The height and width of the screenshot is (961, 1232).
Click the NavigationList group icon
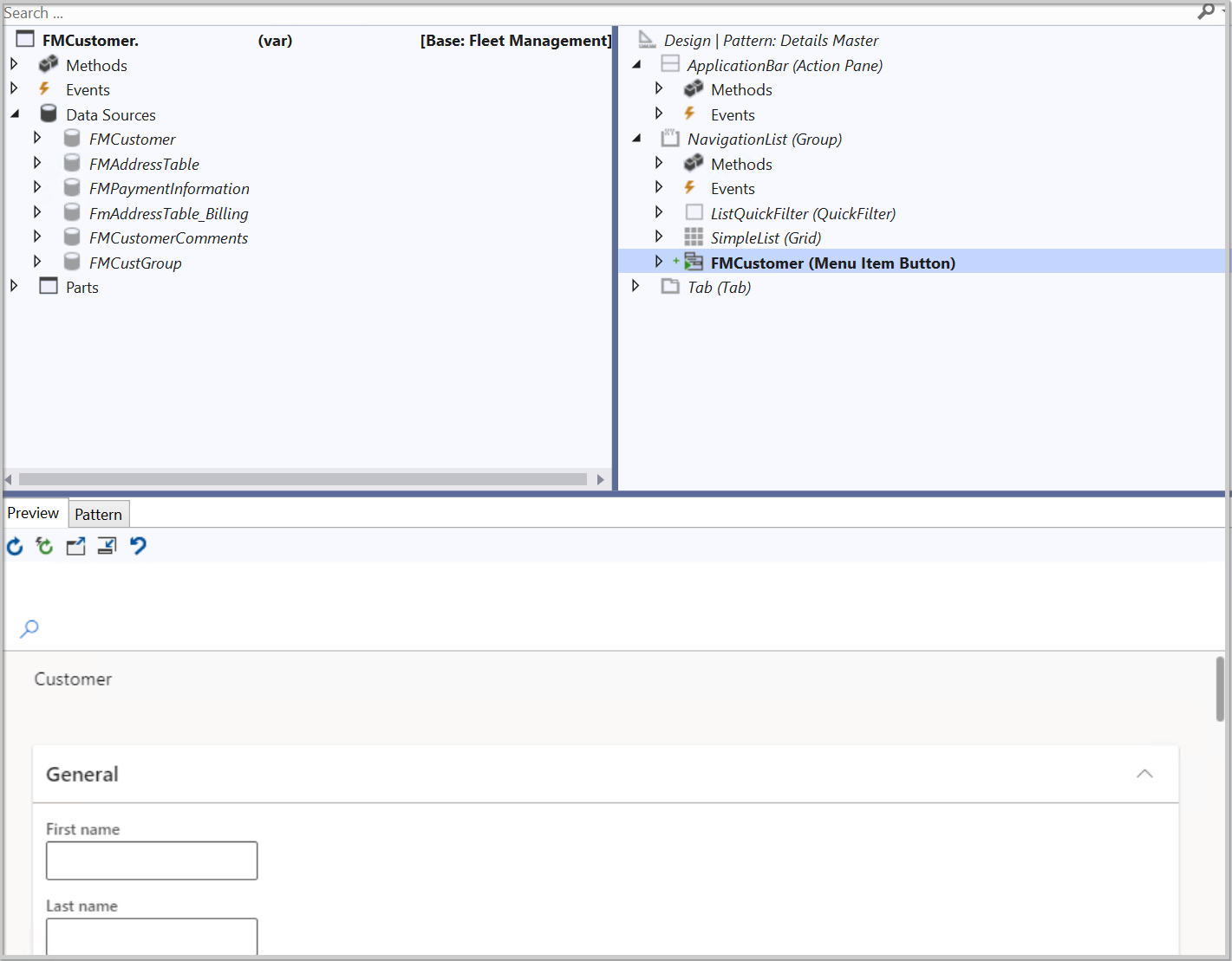(670, 139)
